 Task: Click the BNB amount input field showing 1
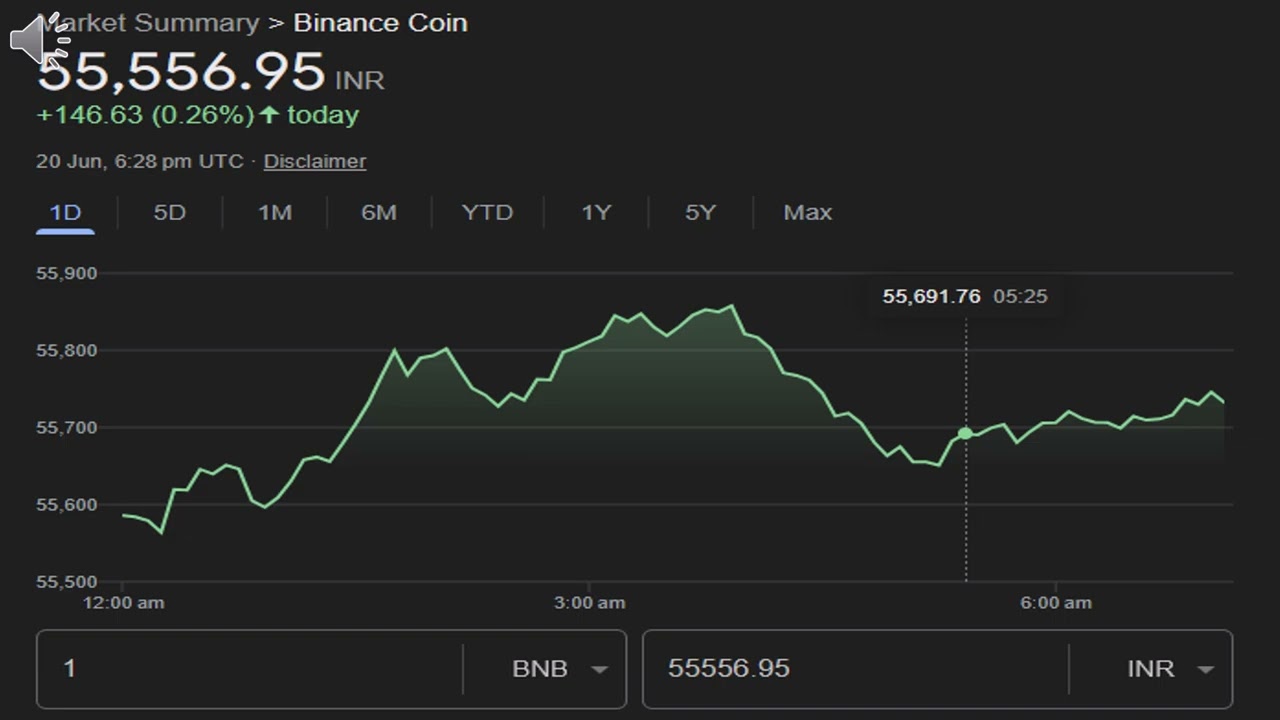(249, 669)
